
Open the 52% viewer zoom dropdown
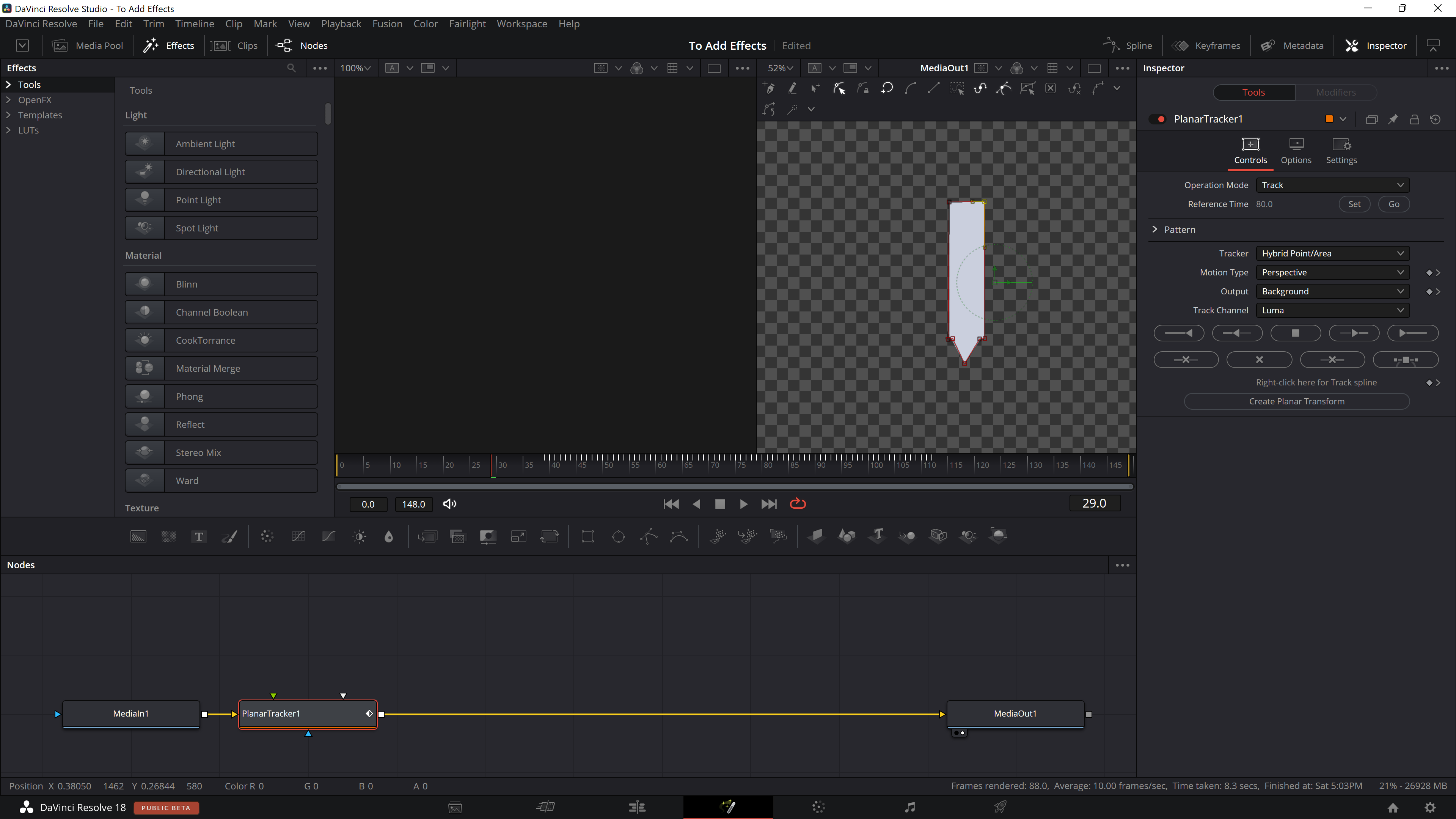780,68
